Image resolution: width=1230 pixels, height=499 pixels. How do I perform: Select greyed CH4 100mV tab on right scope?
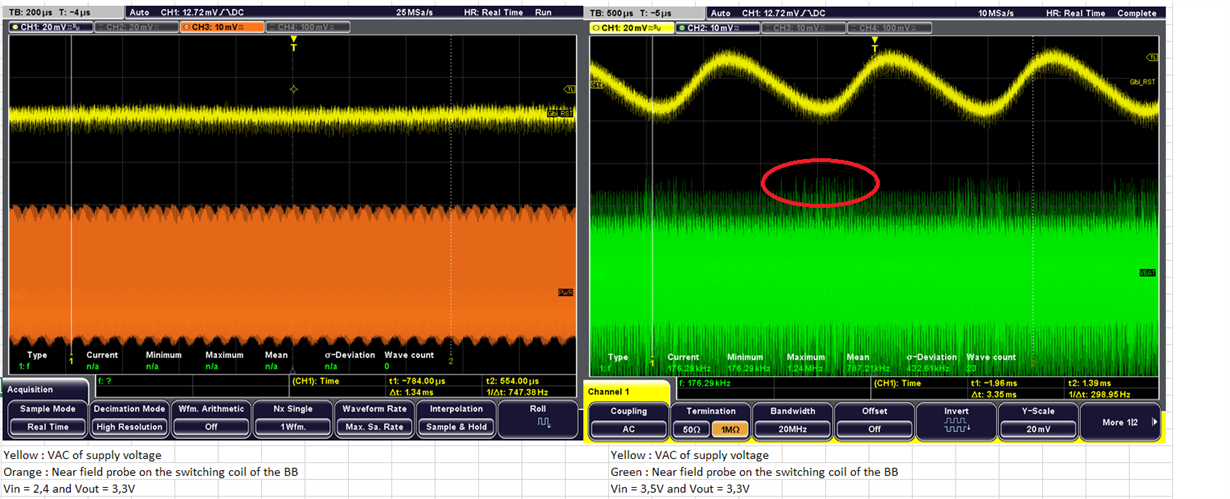tap(891, 28)
